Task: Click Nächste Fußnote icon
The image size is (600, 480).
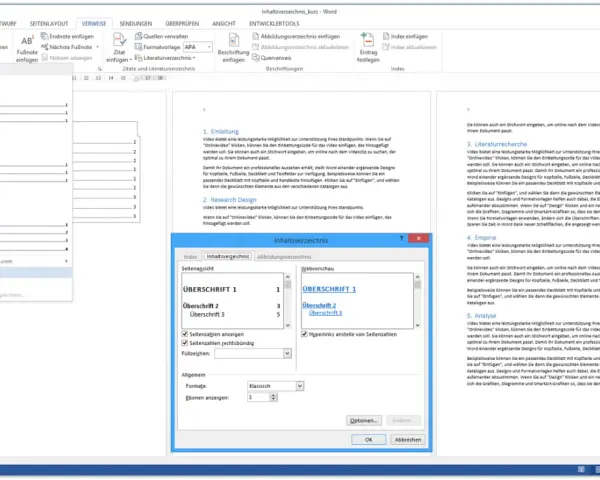Action: pyautogui.click(x=44, y=47)
